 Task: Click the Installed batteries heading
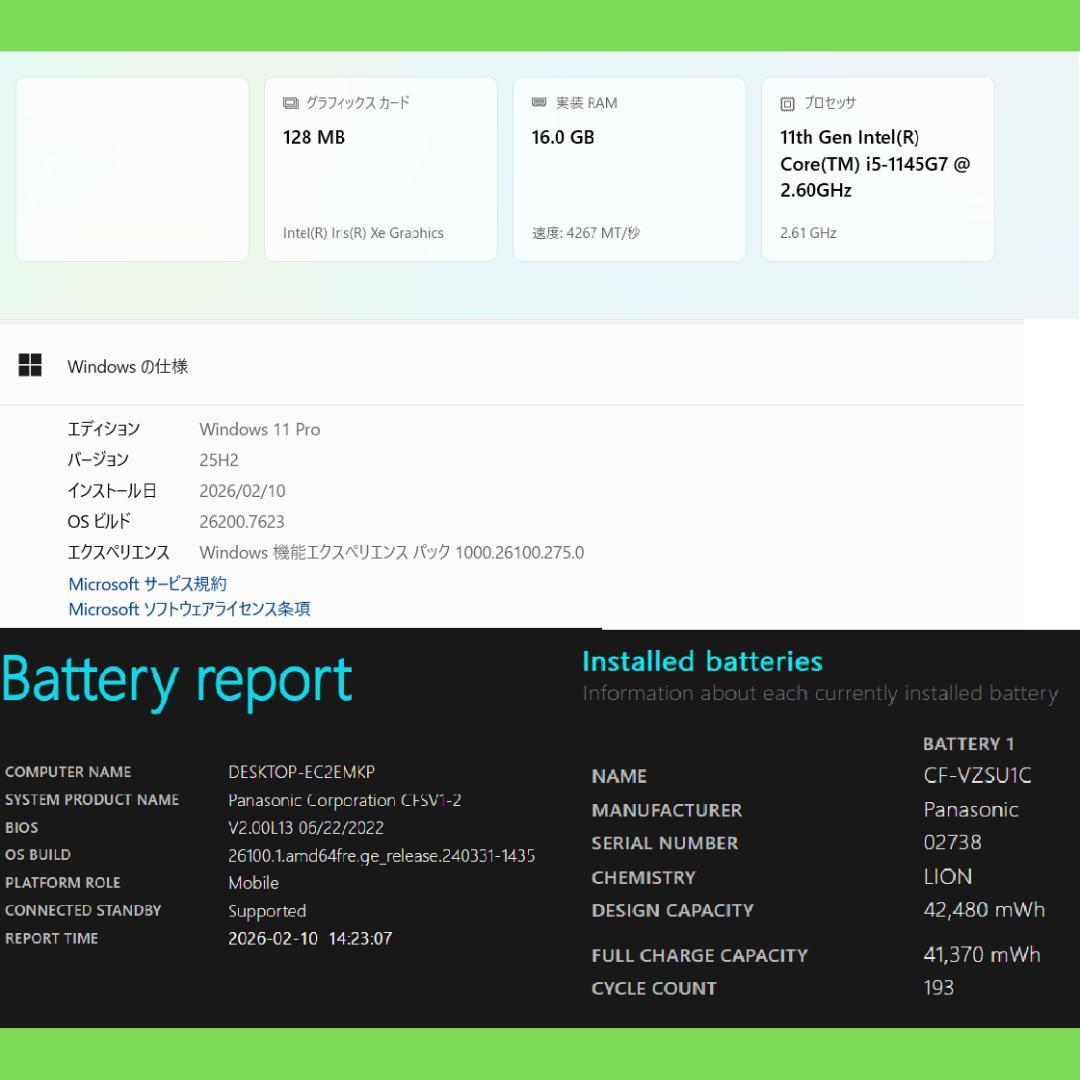click(x=703, y=661)
